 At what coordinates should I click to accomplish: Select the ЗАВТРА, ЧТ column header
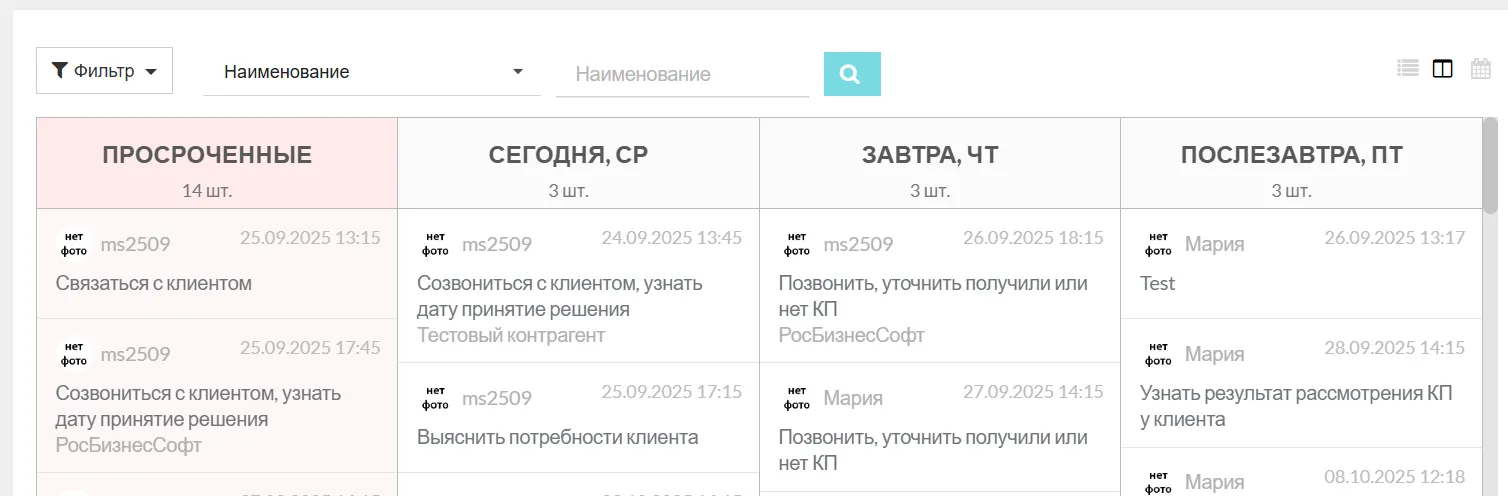point(930,155)
